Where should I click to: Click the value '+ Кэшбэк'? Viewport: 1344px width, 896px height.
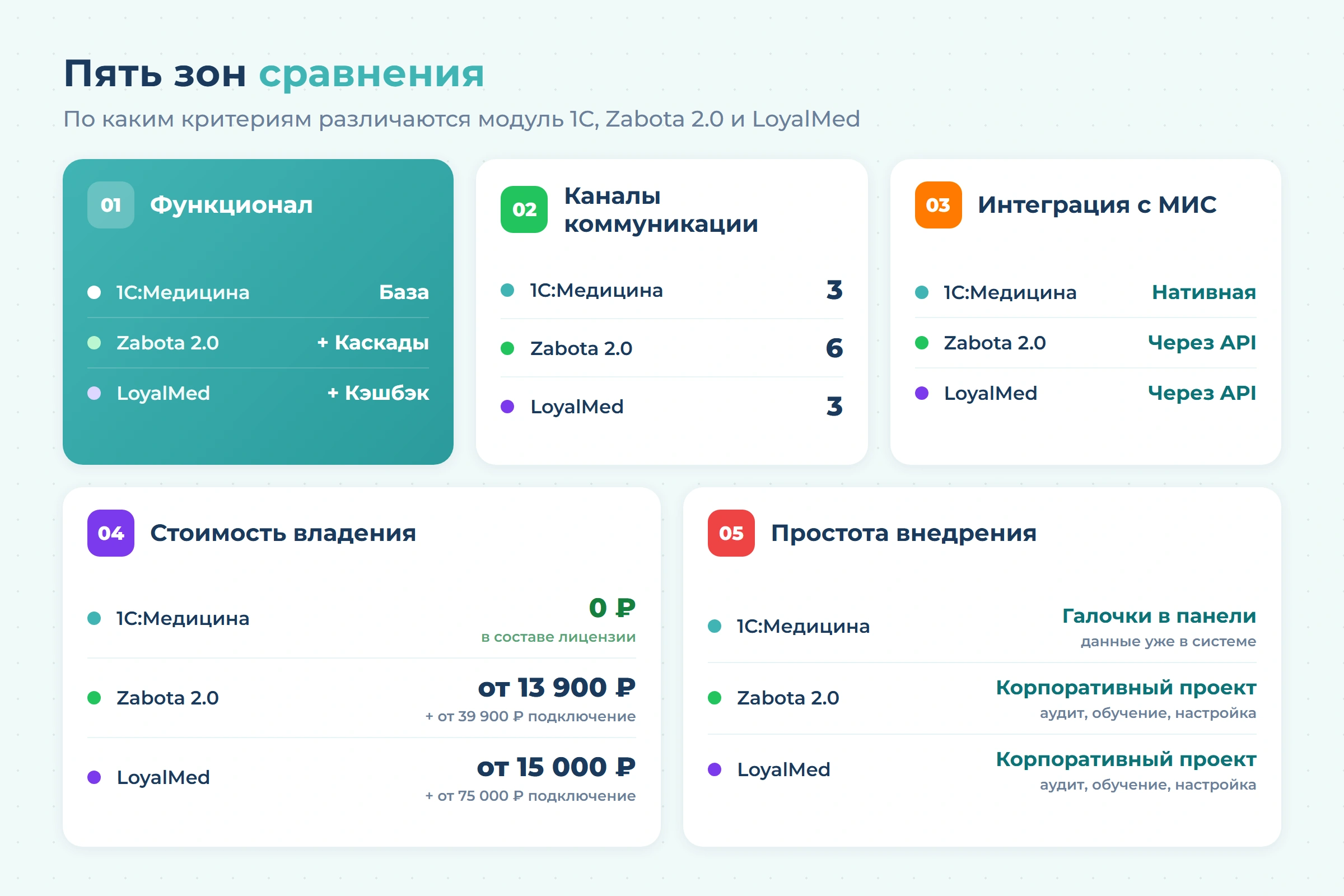point(379,393)
